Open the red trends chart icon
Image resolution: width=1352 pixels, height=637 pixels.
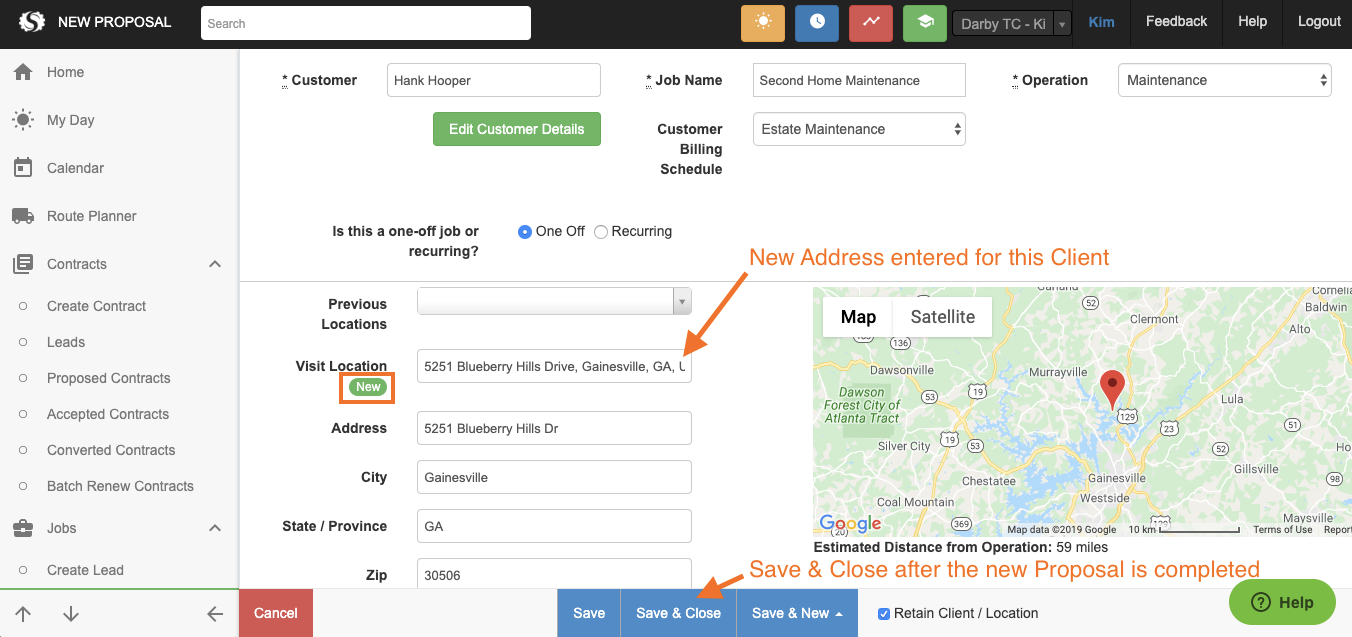click(870, 21)
